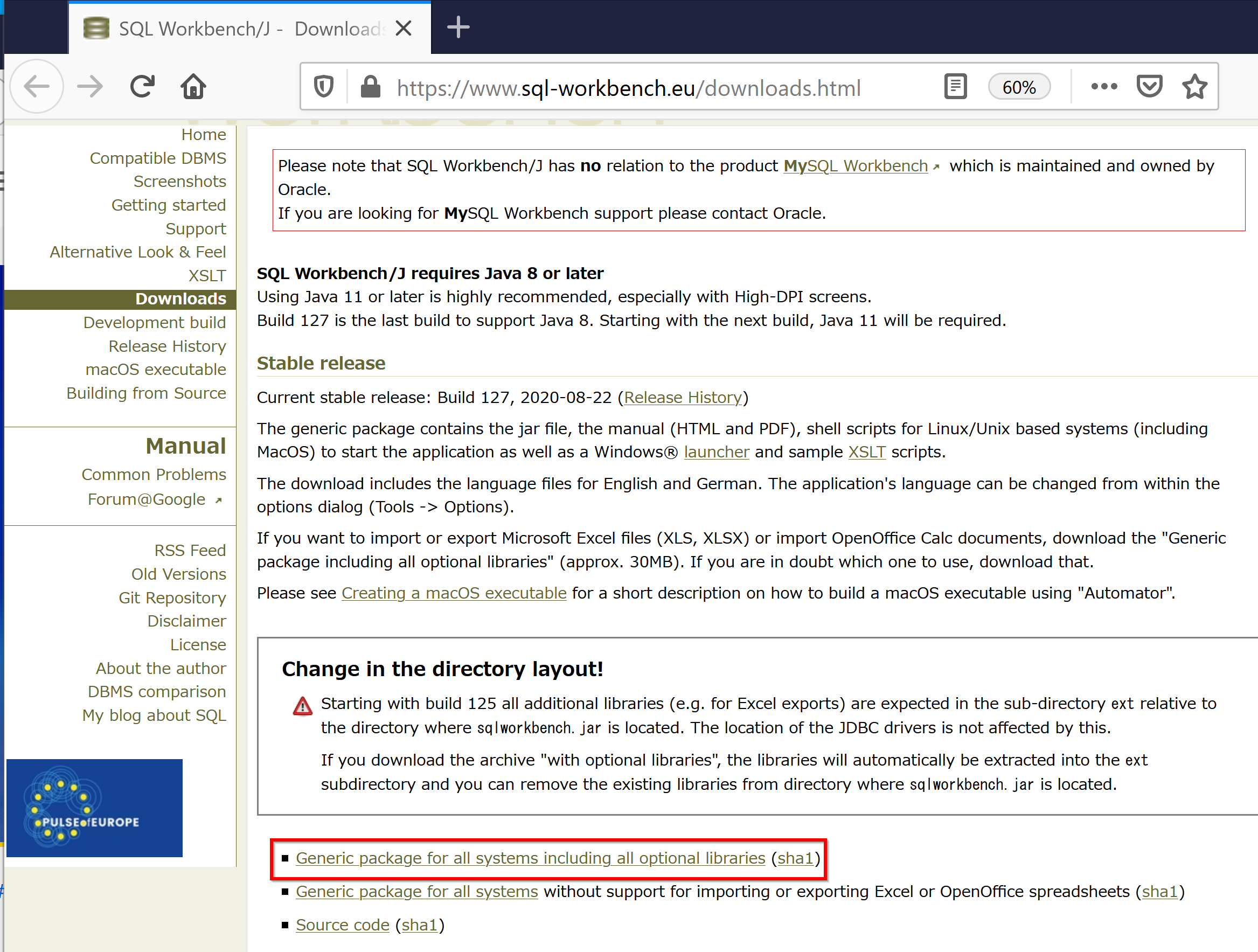
Task: Click 'Change in the directory layout!' heading
Action: 442,669
